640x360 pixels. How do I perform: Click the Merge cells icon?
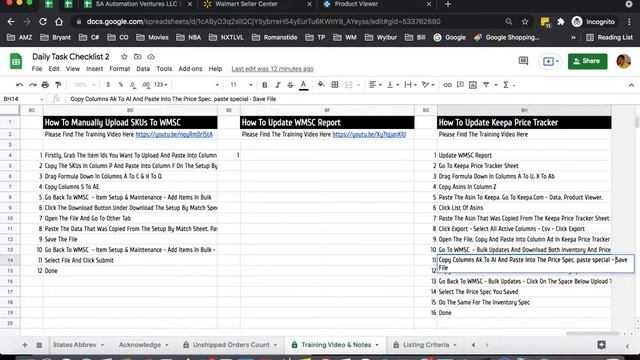point(348,85)
